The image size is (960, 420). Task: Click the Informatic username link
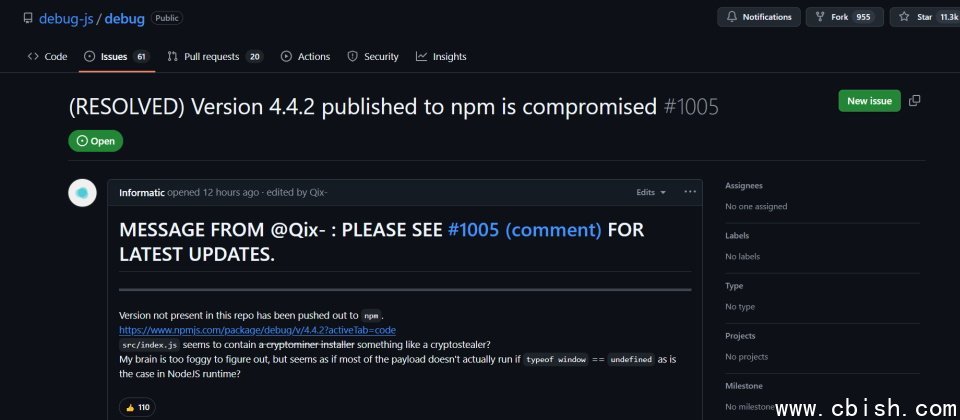click(141, 192)
